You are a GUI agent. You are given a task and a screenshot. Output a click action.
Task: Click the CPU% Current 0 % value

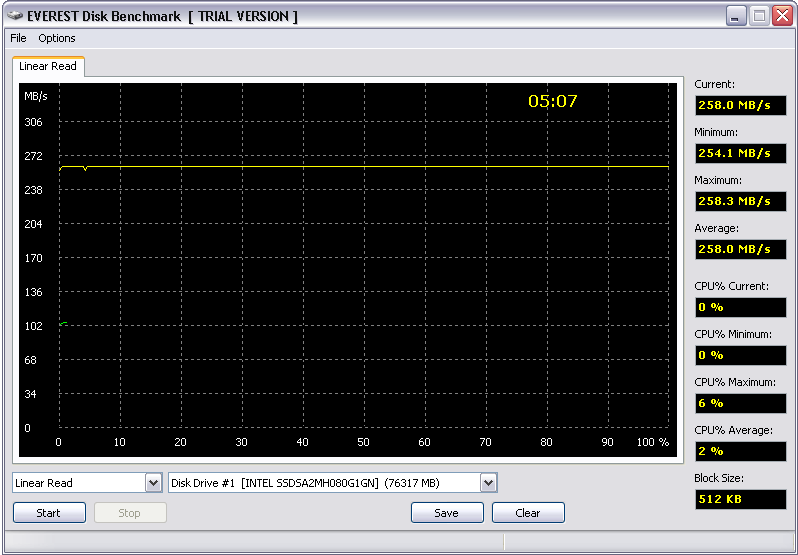740,307
